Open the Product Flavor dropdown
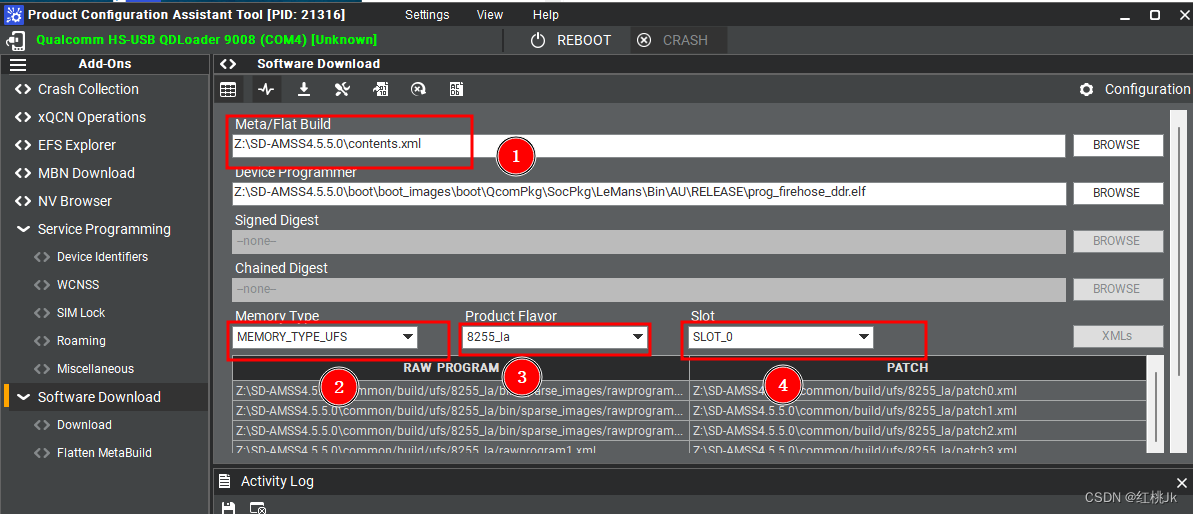Viewport: 1193px width, 514px height. click(x=555, y=337)
